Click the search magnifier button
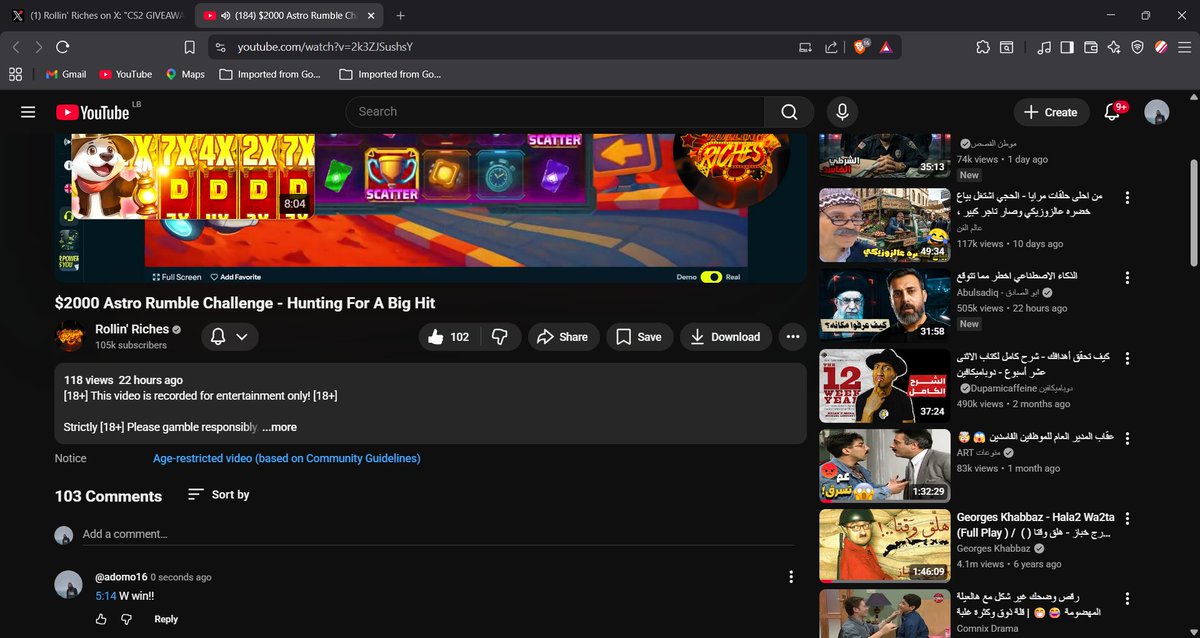This screenshot has width=1200, height=638. pyautogui.click(x=789, y=112)
